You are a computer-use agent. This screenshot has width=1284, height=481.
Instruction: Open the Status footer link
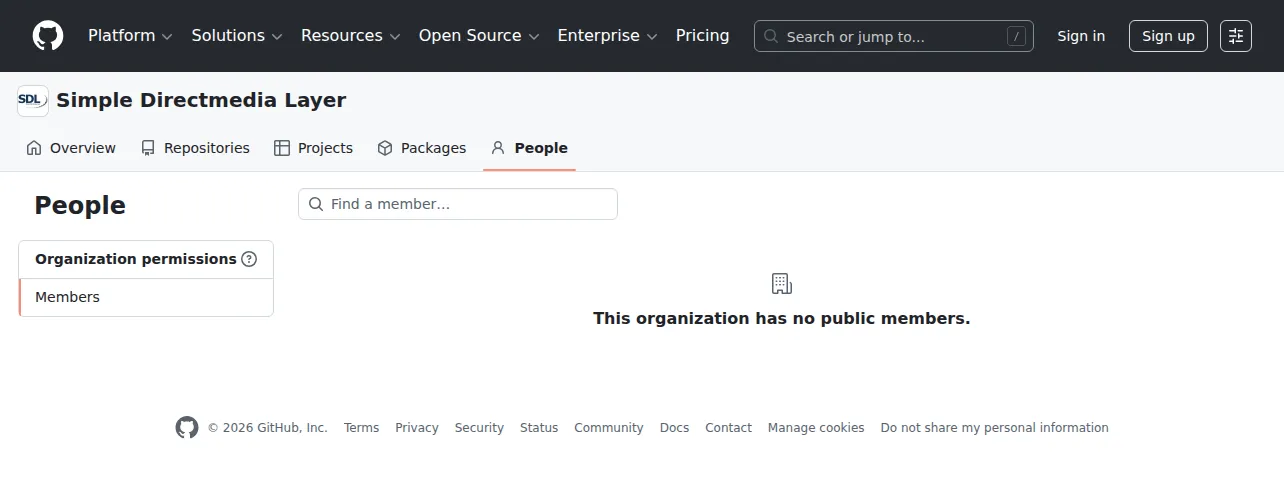[539, 428]
